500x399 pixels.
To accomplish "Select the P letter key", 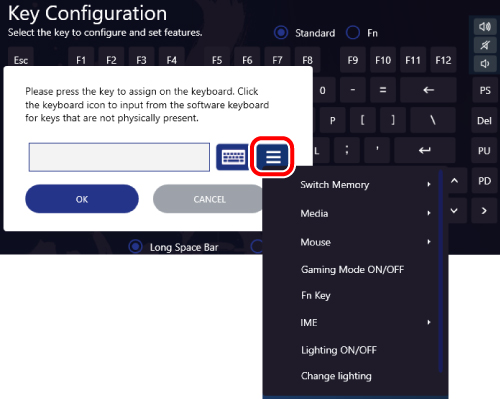I will (x=332, y=120).
